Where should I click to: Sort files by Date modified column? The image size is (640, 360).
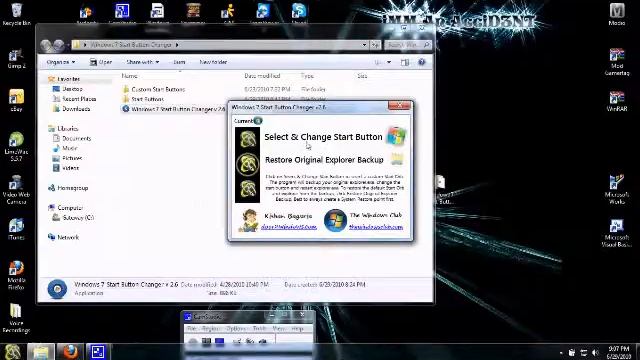(262, 76)
